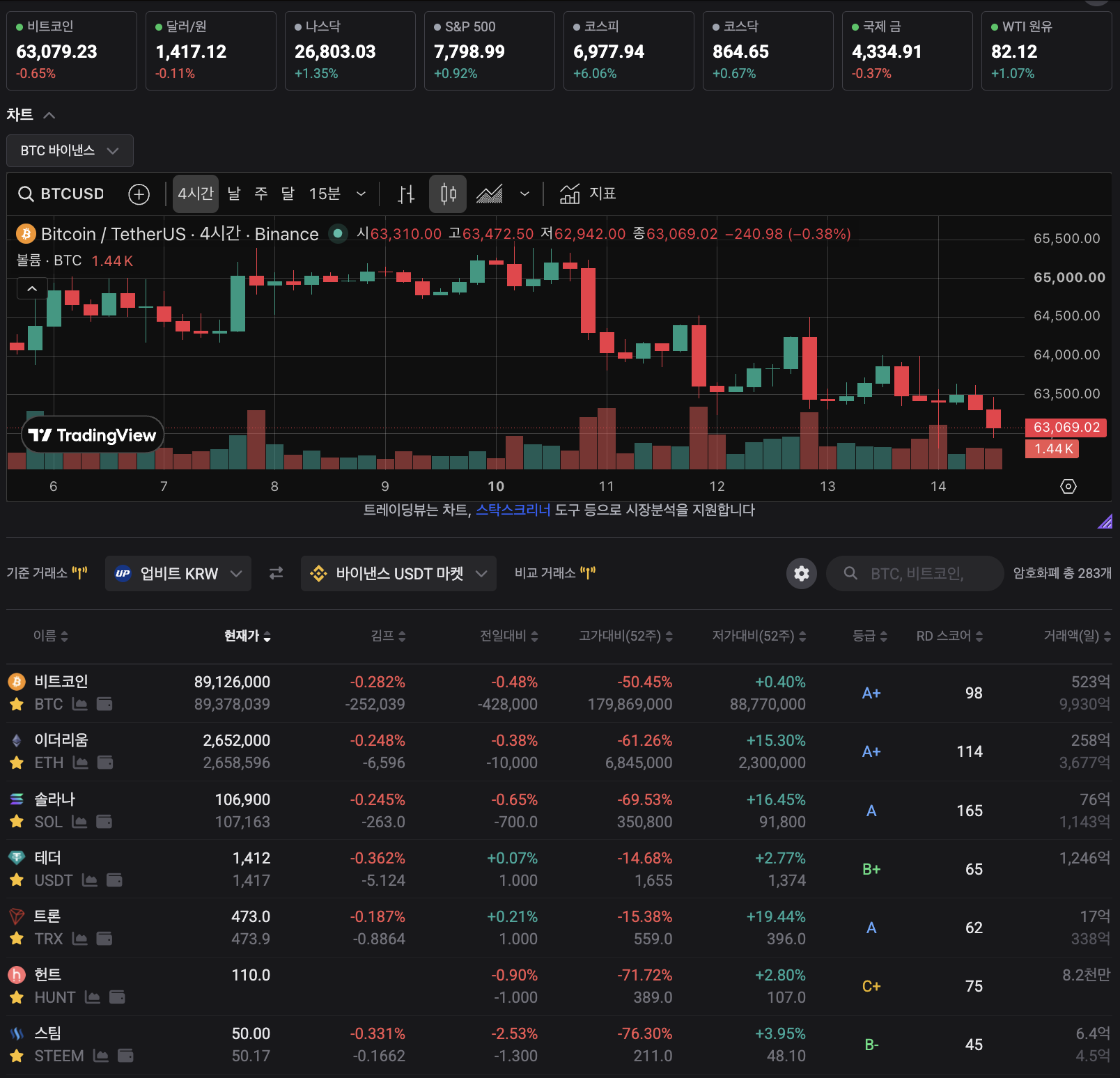Swap the base and comparison exchanges
The width and height of the screenshot is (1120, 1078).
click(x=277, y=573)
